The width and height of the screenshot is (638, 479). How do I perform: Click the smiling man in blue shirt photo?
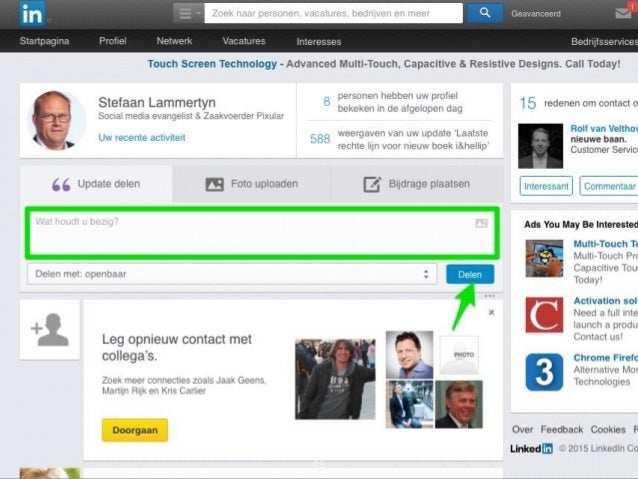tap(409, 354)
